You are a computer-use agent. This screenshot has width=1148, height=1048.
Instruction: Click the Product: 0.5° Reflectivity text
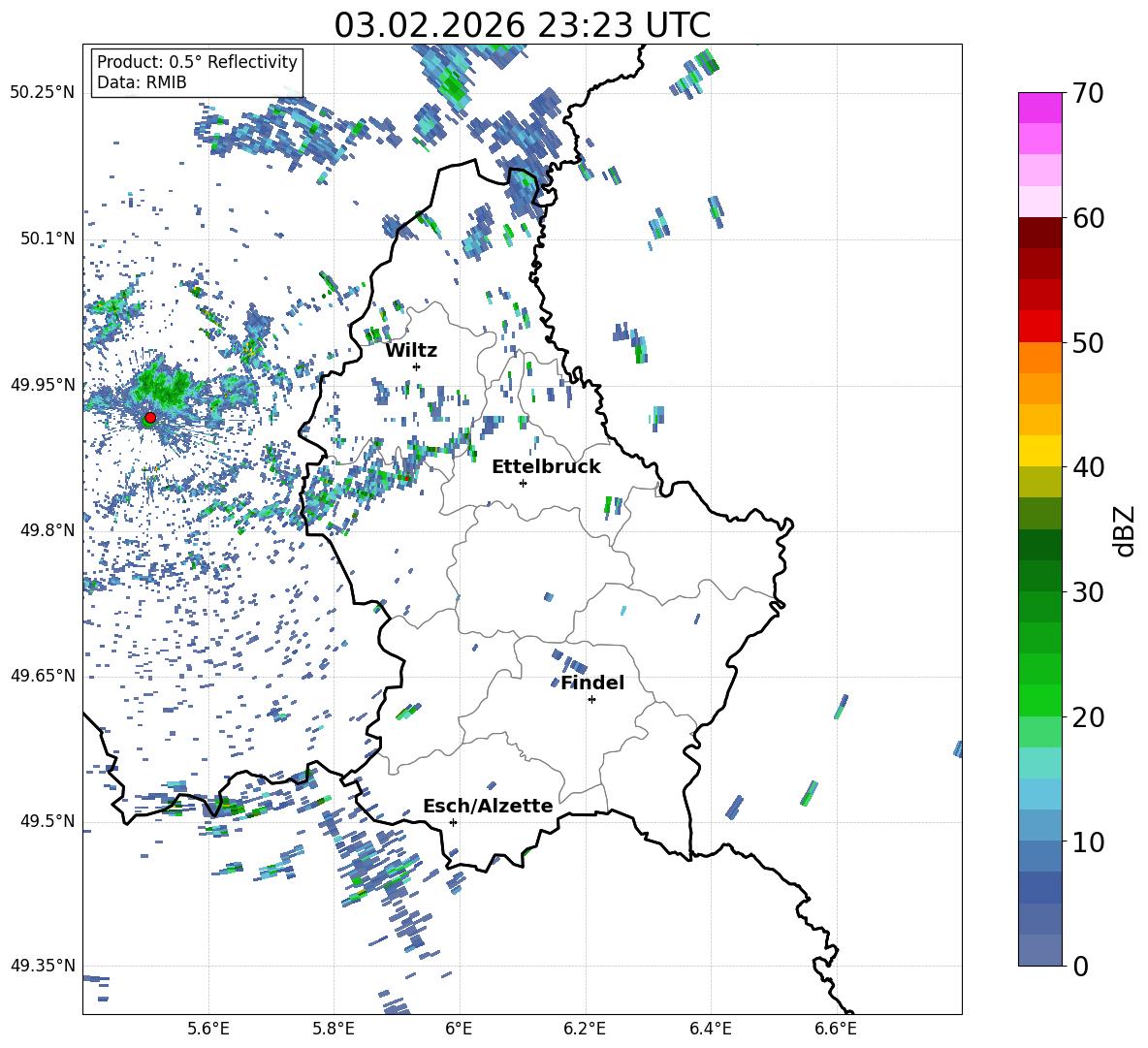197,61
